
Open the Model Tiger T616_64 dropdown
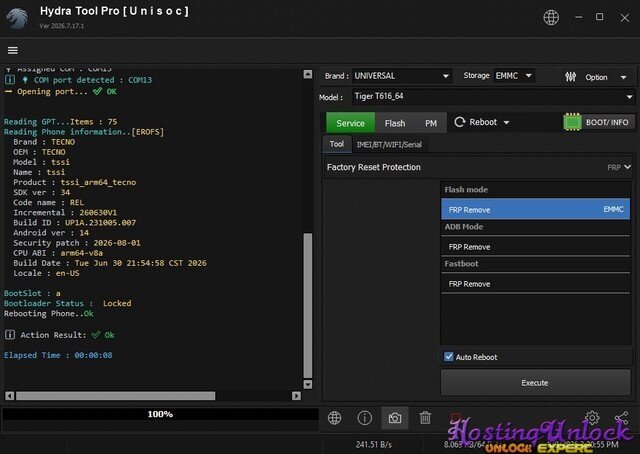pos(493,97)
